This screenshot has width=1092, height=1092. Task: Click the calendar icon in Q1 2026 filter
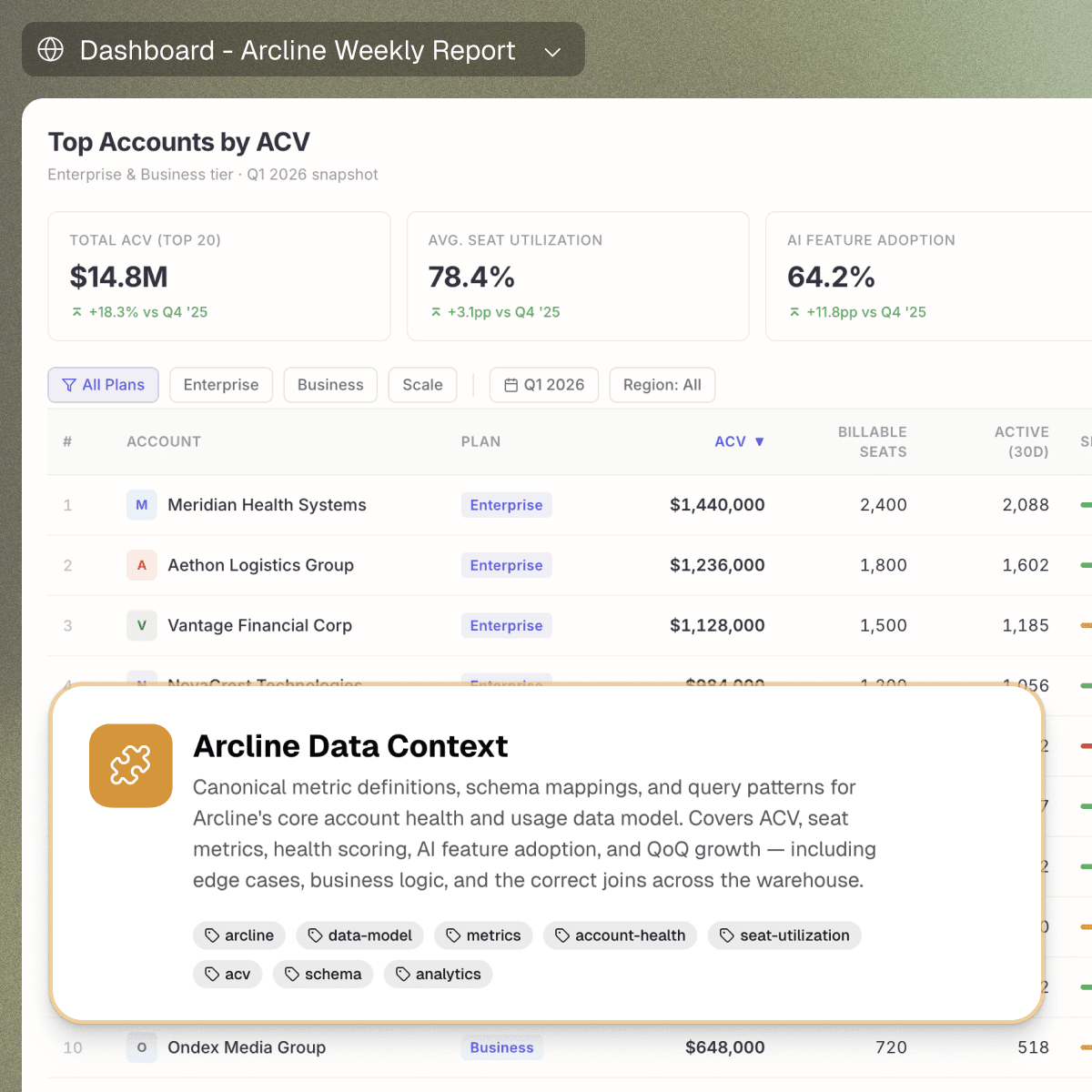point(511,385)
